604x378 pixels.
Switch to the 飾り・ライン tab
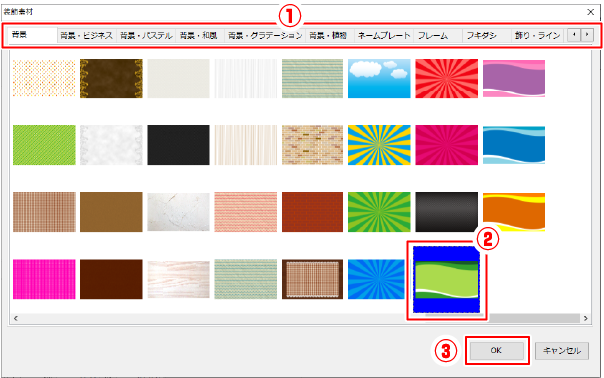click(537, 36)
